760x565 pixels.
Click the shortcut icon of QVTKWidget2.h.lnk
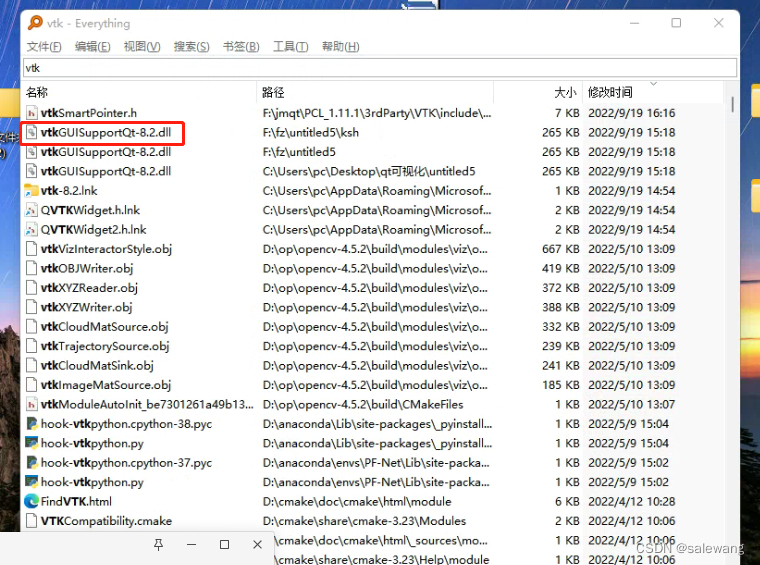(32, 229)
